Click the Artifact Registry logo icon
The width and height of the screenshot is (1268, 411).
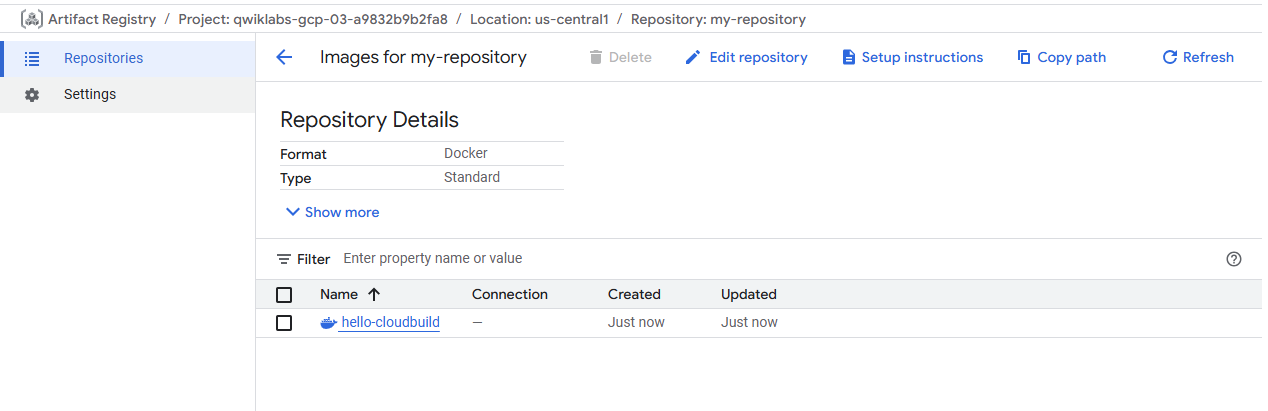(x=31, y=19)
